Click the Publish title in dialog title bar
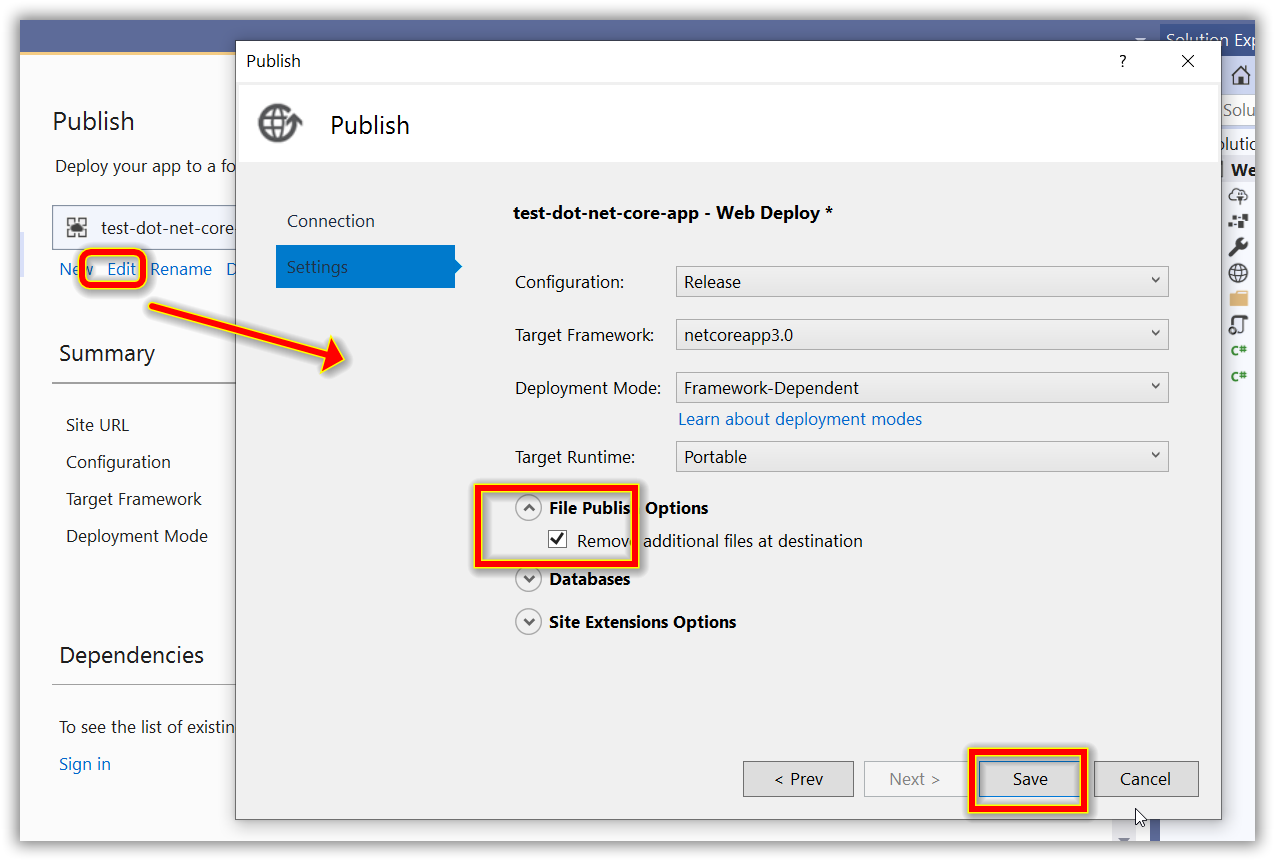1275x861 pixels. (273, 61)
